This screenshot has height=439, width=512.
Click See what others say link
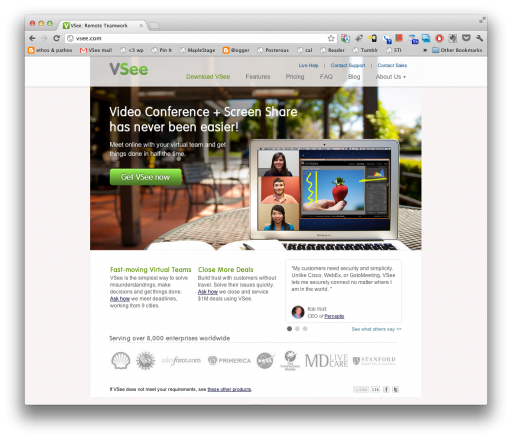pyautogui.click(x=376, y=329)
